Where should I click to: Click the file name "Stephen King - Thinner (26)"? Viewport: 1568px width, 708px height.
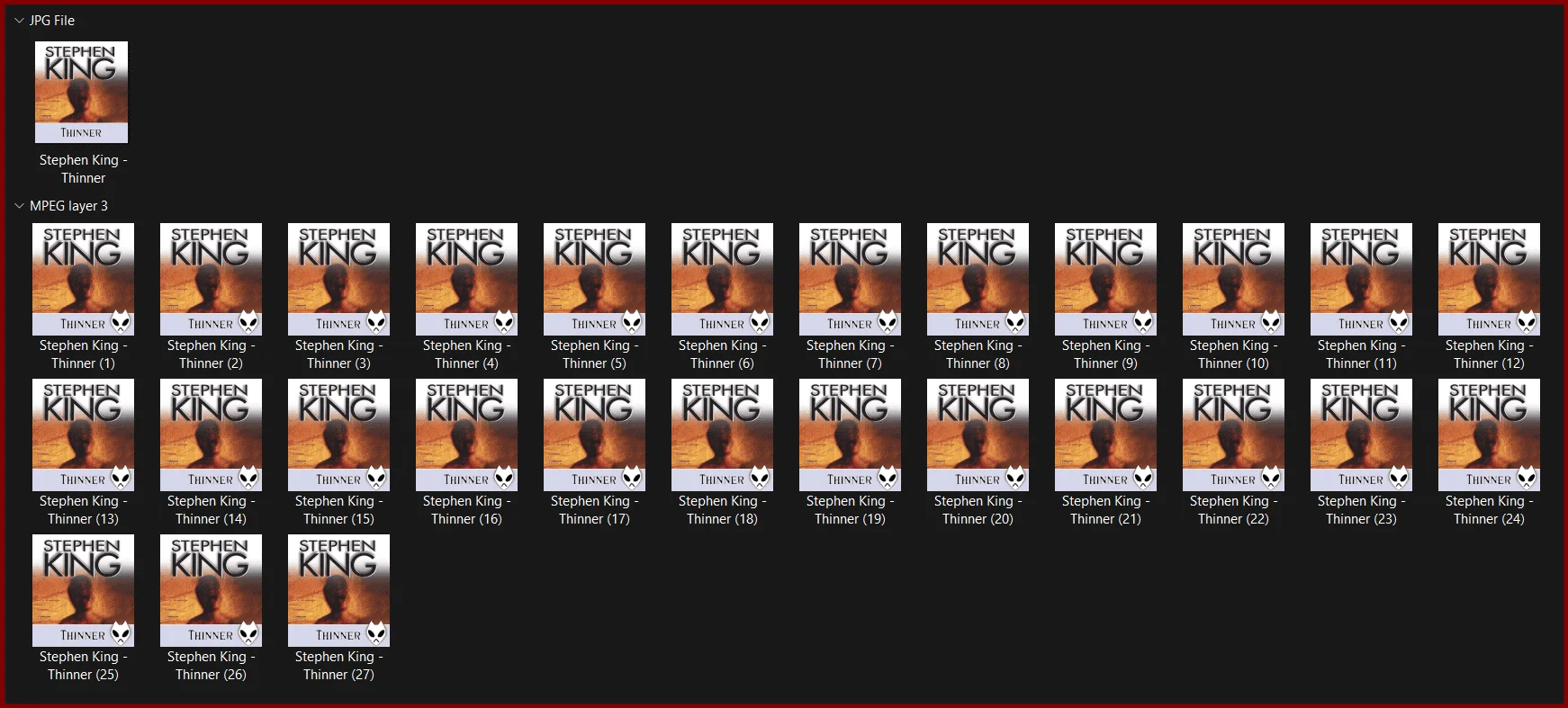click(211, 666)
